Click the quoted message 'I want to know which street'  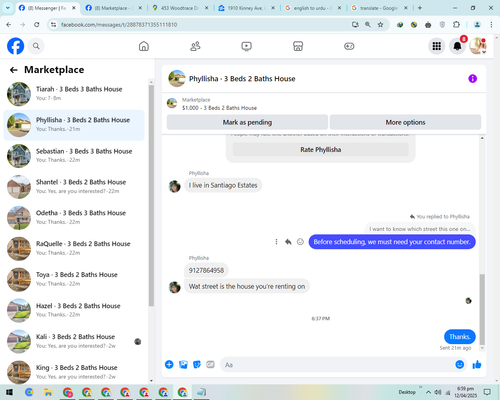tap(420, 229)
